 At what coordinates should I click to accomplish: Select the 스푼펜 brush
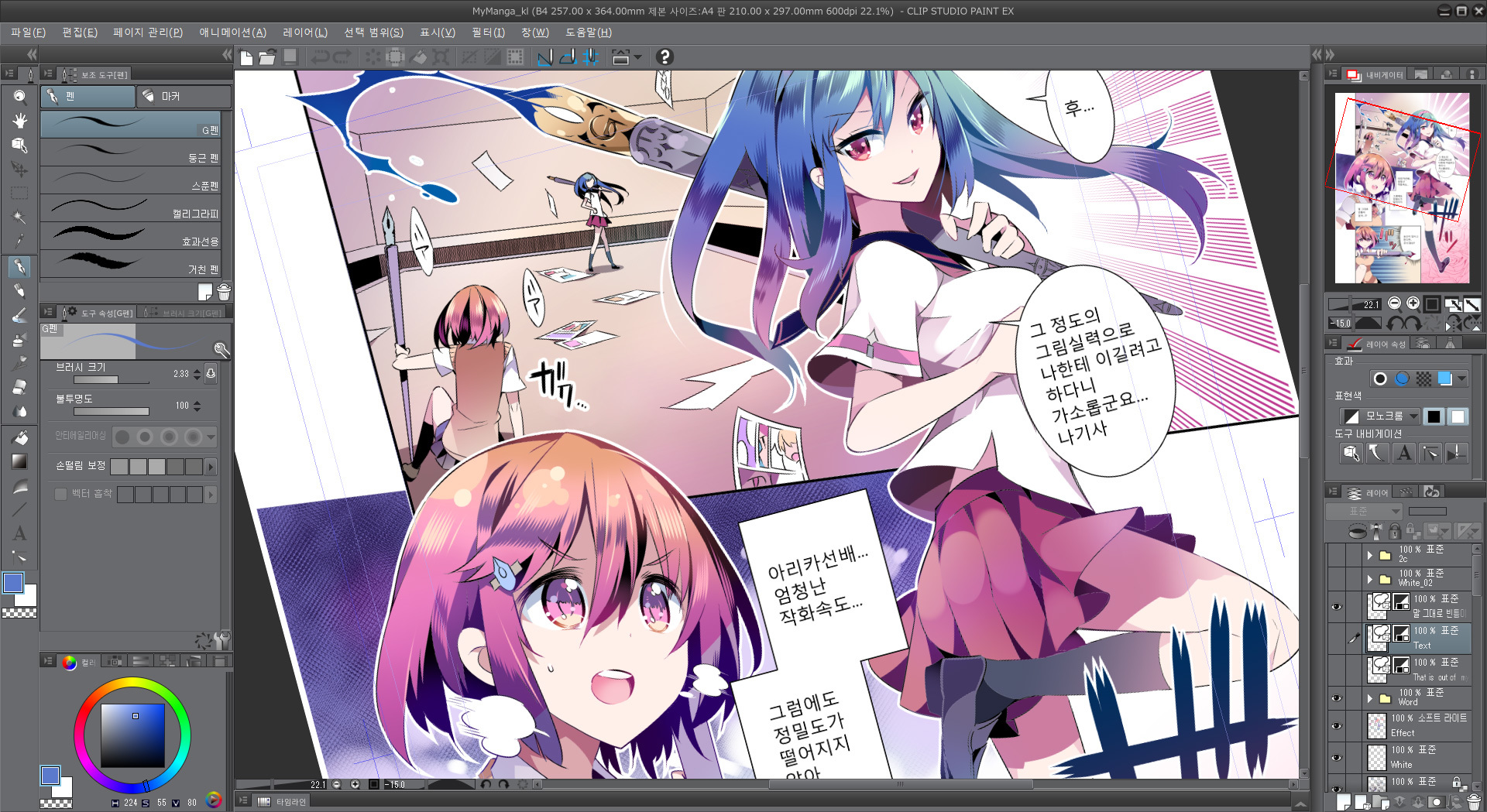point(131,180)
